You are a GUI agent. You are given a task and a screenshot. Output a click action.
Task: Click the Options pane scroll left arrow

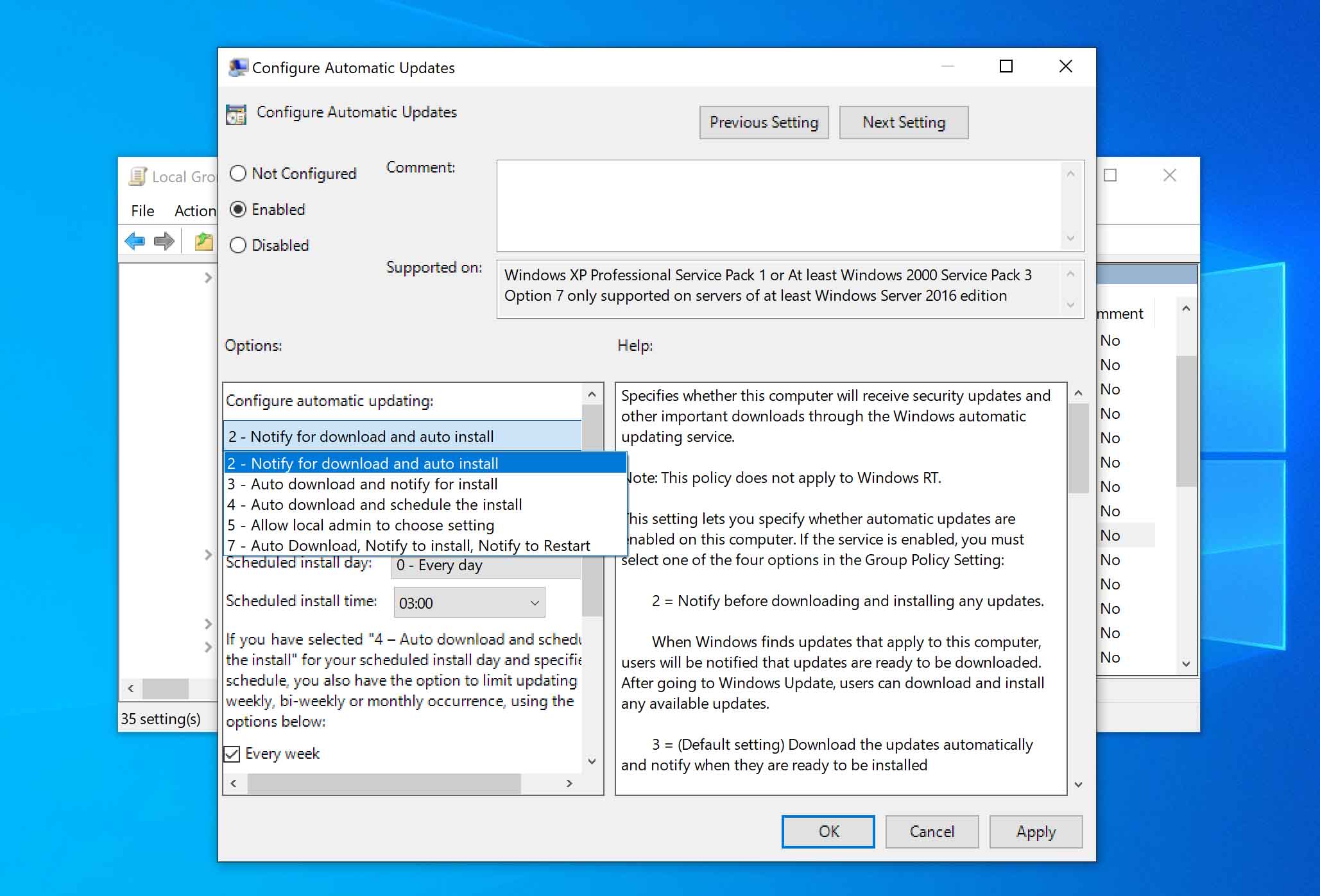(234, 783)
